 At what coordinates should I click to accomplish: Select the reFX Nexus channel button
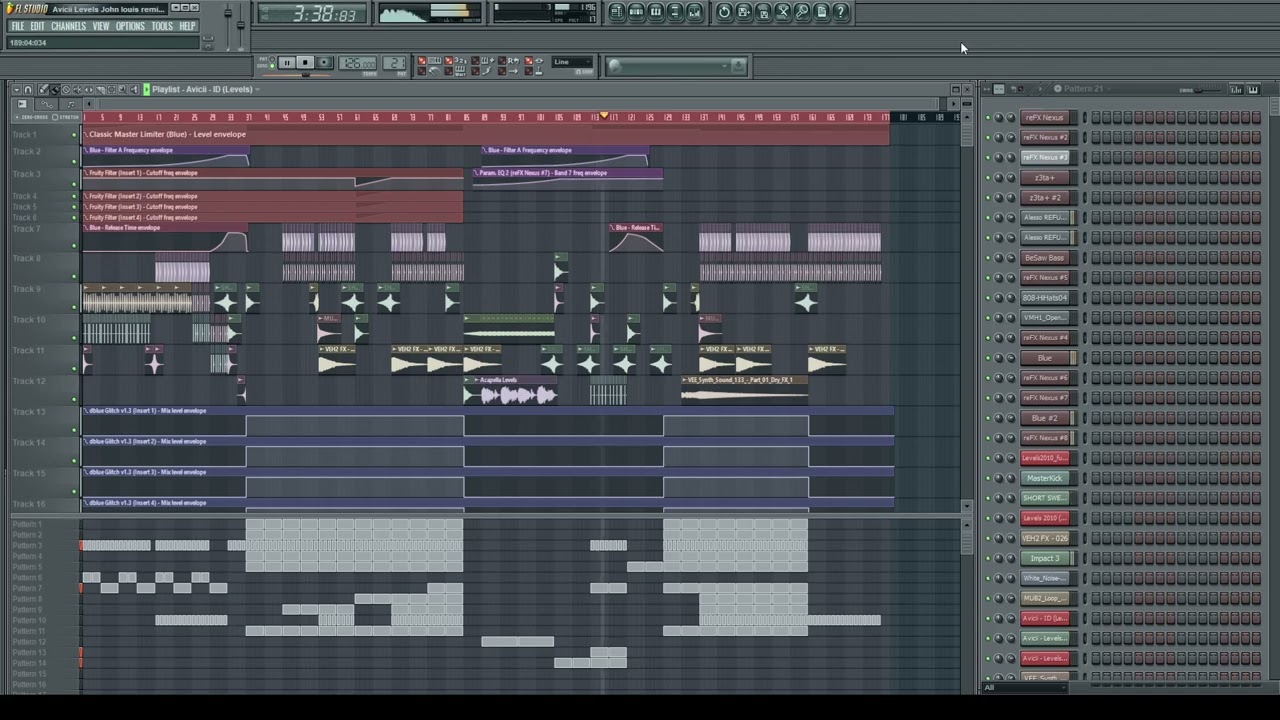tap(1044, 118)
